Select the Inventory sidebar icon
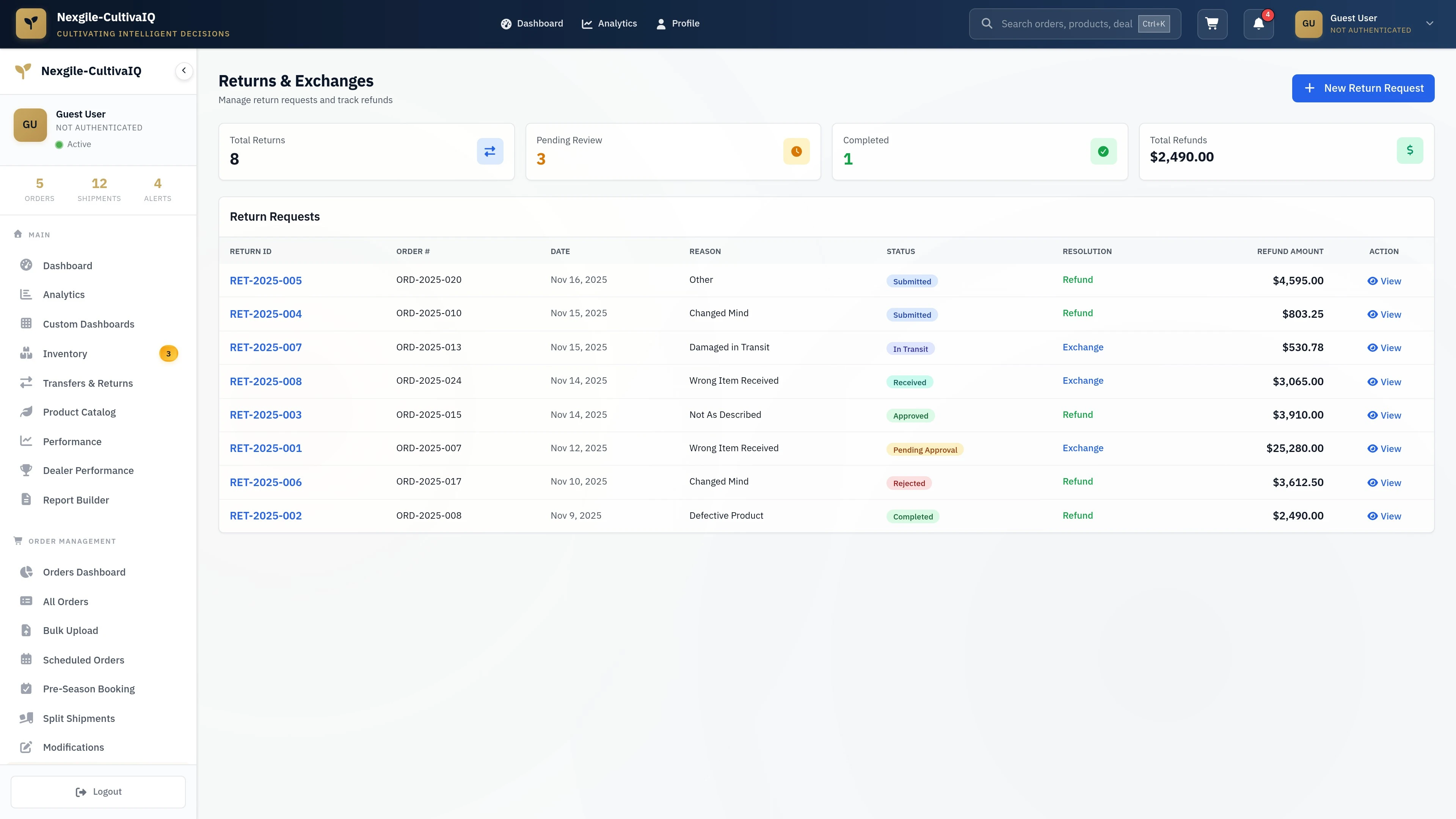The image size is (1456, 819). (x=27, y=353)
